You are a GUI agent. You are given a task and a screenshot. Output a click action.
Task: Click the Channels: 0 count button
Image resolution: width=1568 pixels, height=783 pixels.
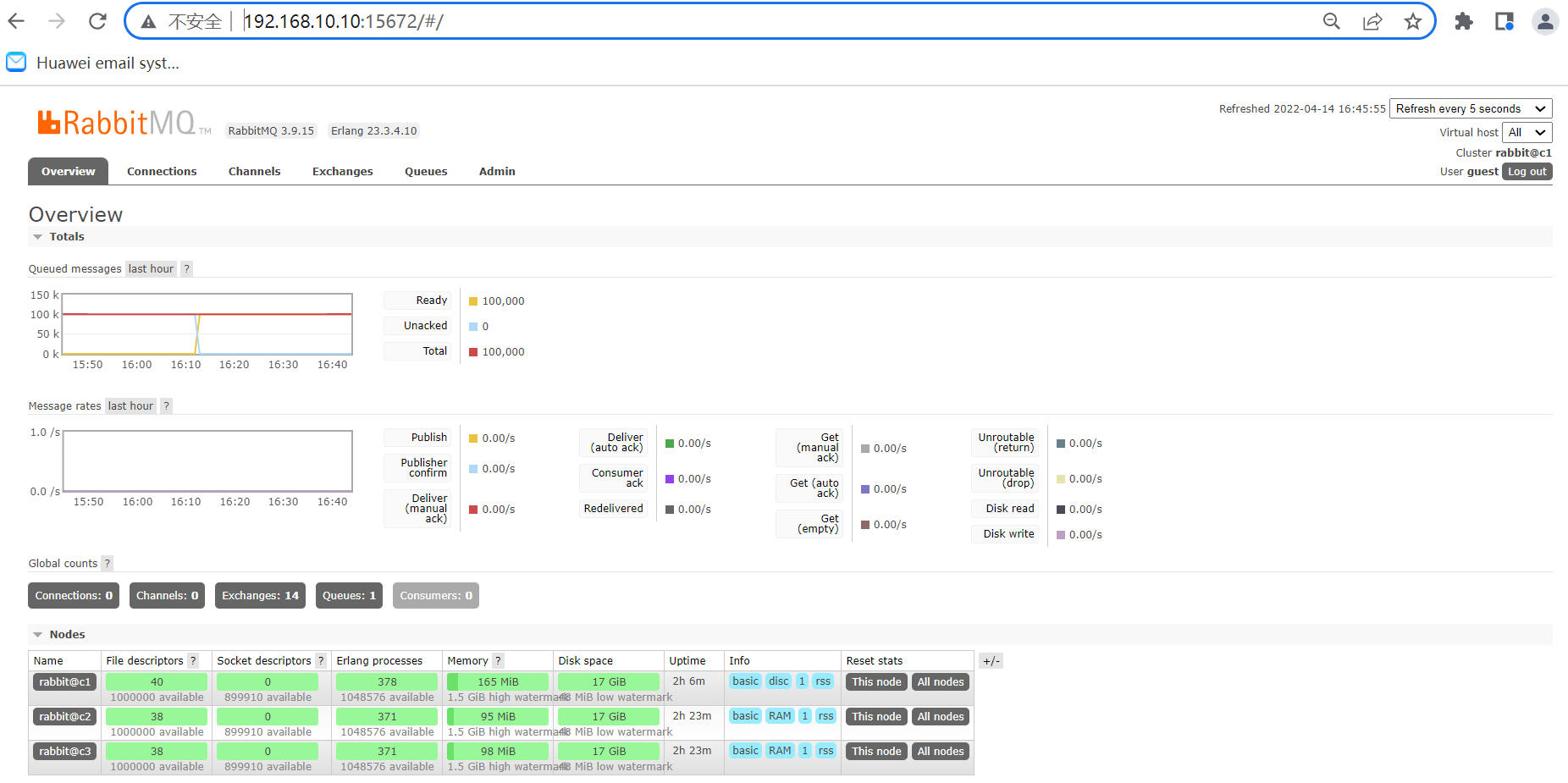(168, 596)
